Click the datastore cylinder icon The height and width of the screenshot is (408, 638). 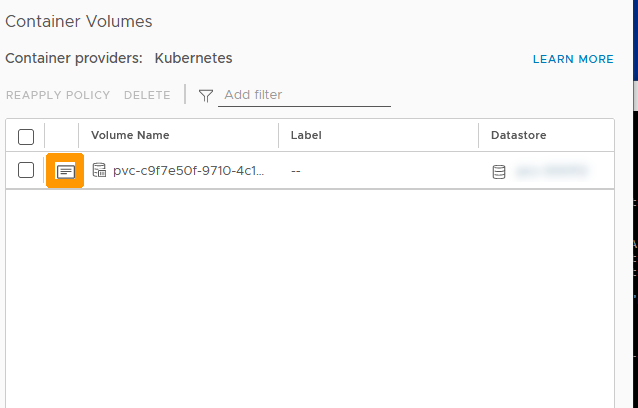(499, 172)
